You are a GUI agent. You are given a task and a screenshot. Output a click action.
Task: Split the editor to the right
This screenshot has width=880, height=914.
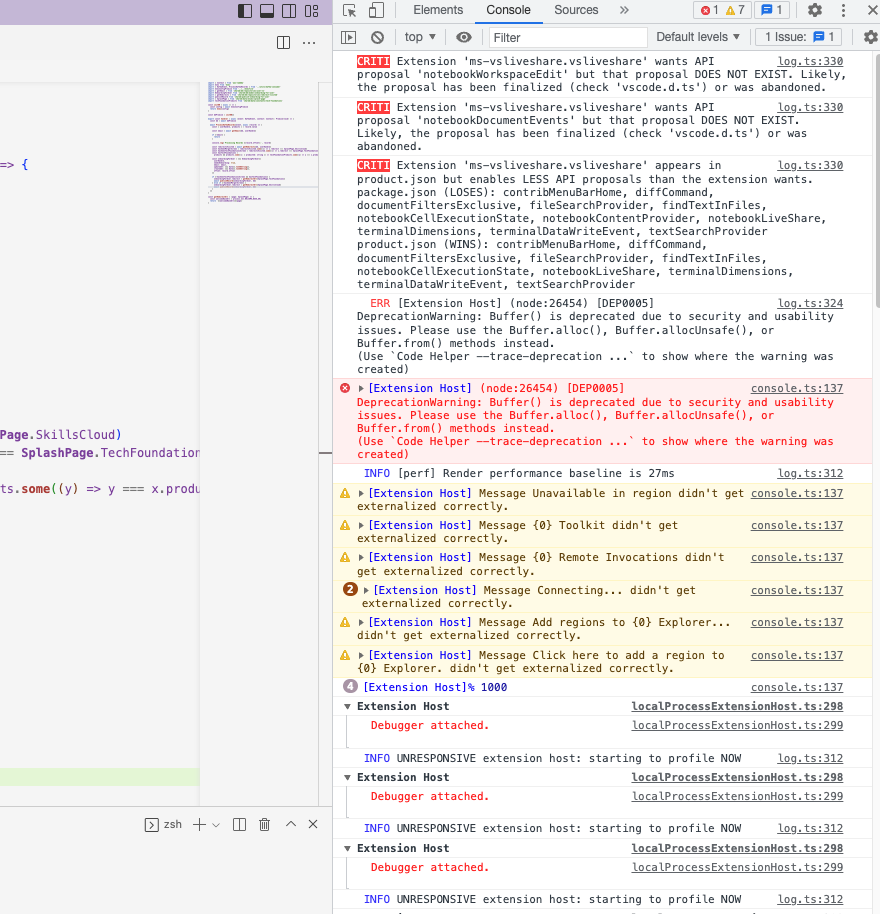[x=283, y=43]
